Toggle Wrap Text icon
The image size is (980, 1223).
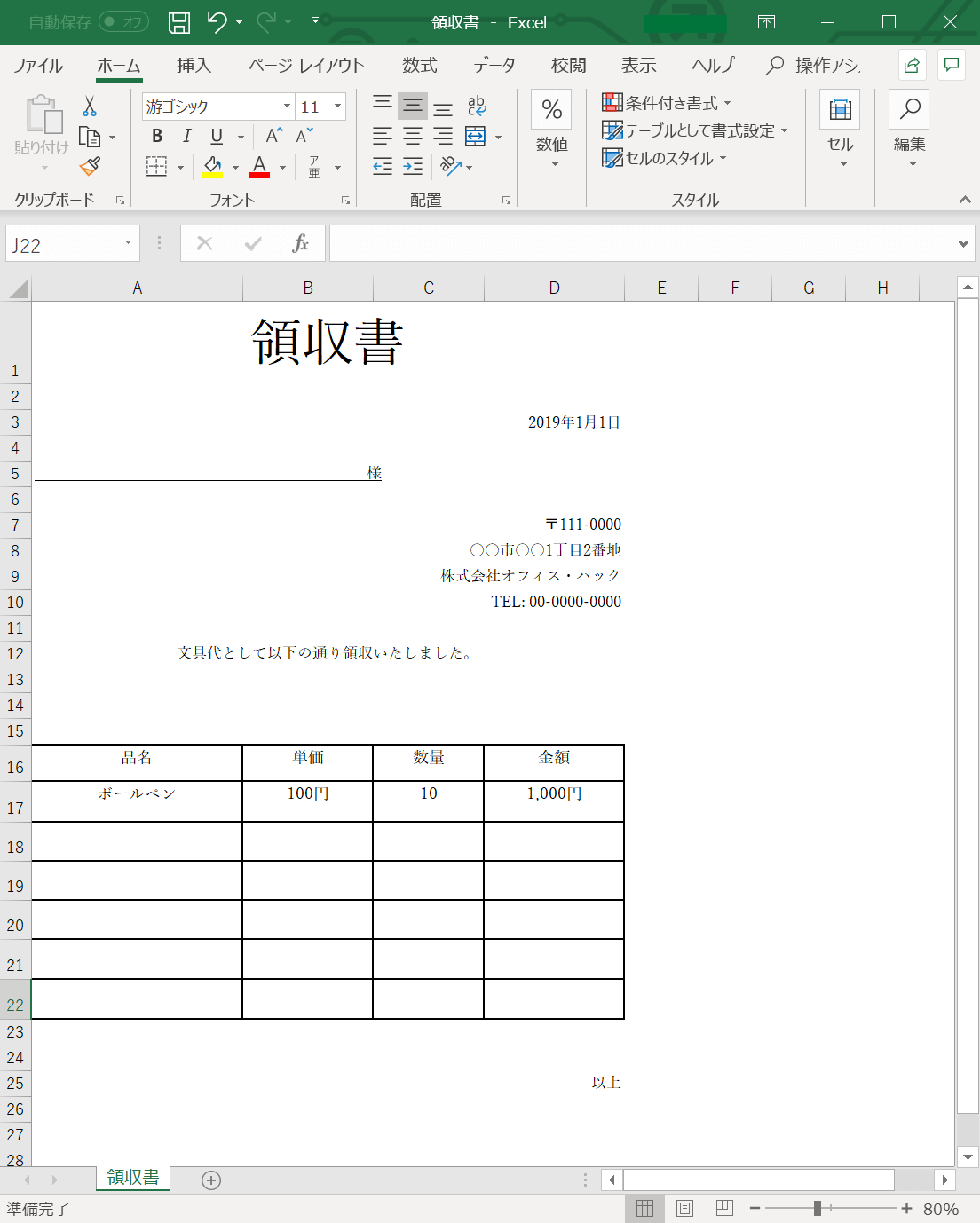tap(477, 106)
